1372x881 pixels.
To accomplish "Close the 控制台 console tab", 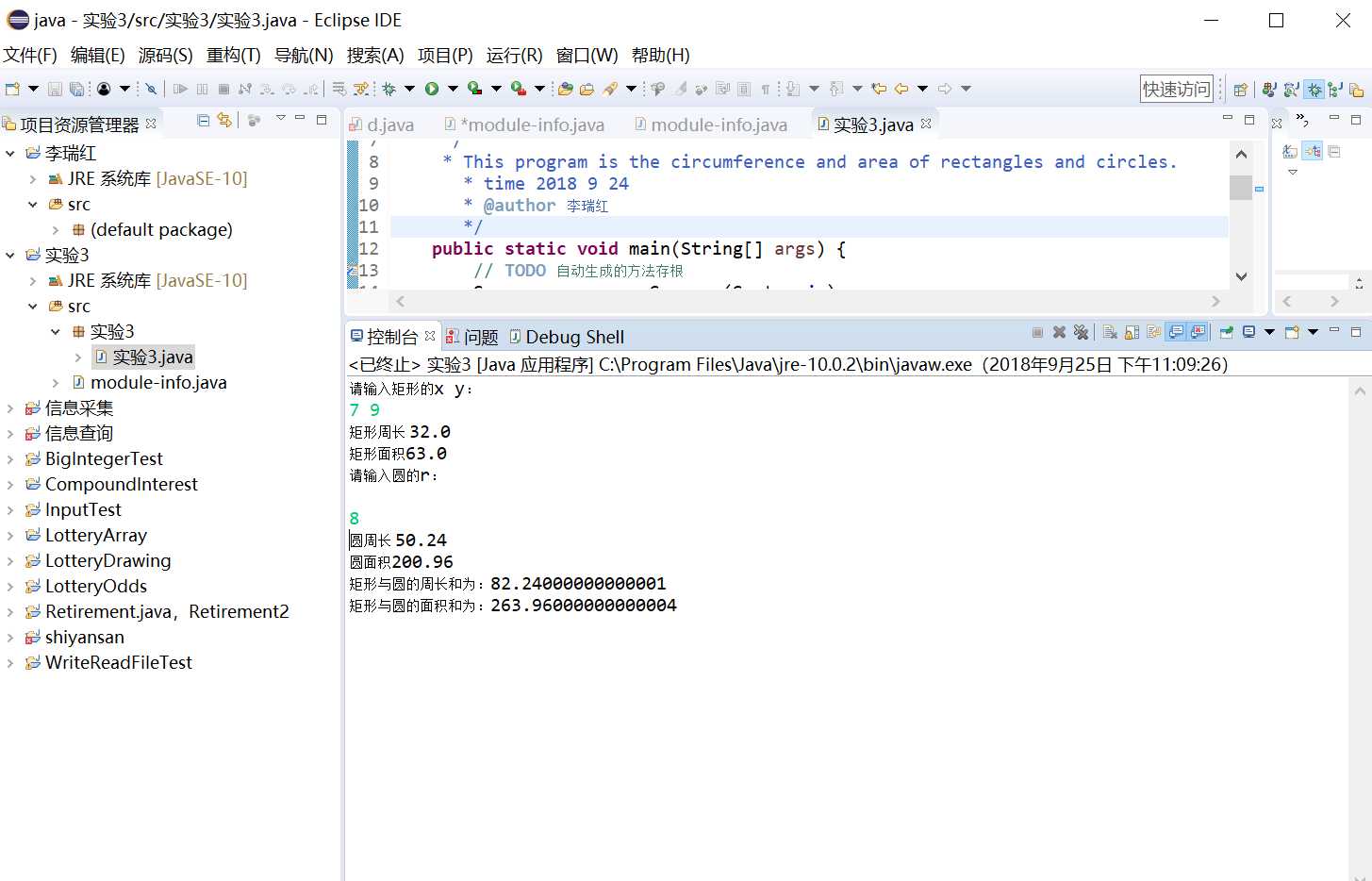I will pyautogui.click(x=430, y=336).
